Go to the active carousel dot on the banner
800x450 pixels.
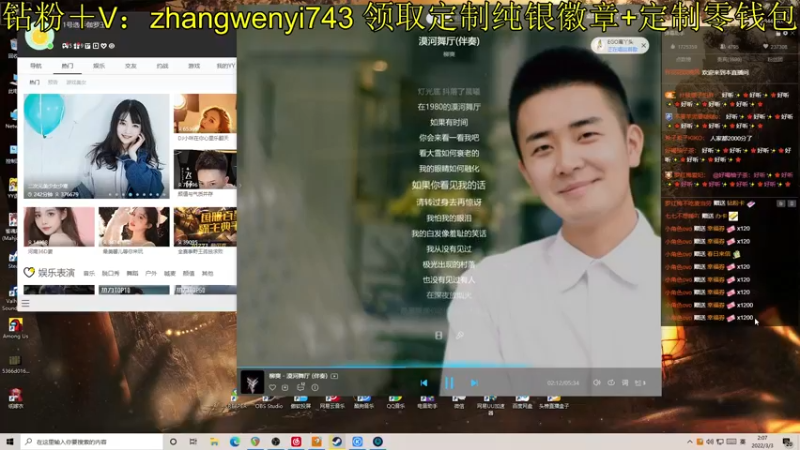tap(131, 194)
